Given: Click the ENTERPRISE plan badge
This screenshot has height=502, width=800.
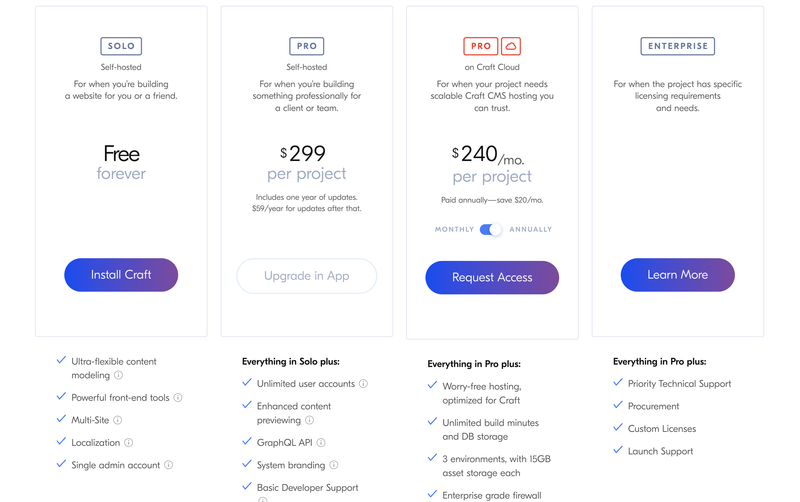Looking at the screenshot, I should (x=678, y=46).
